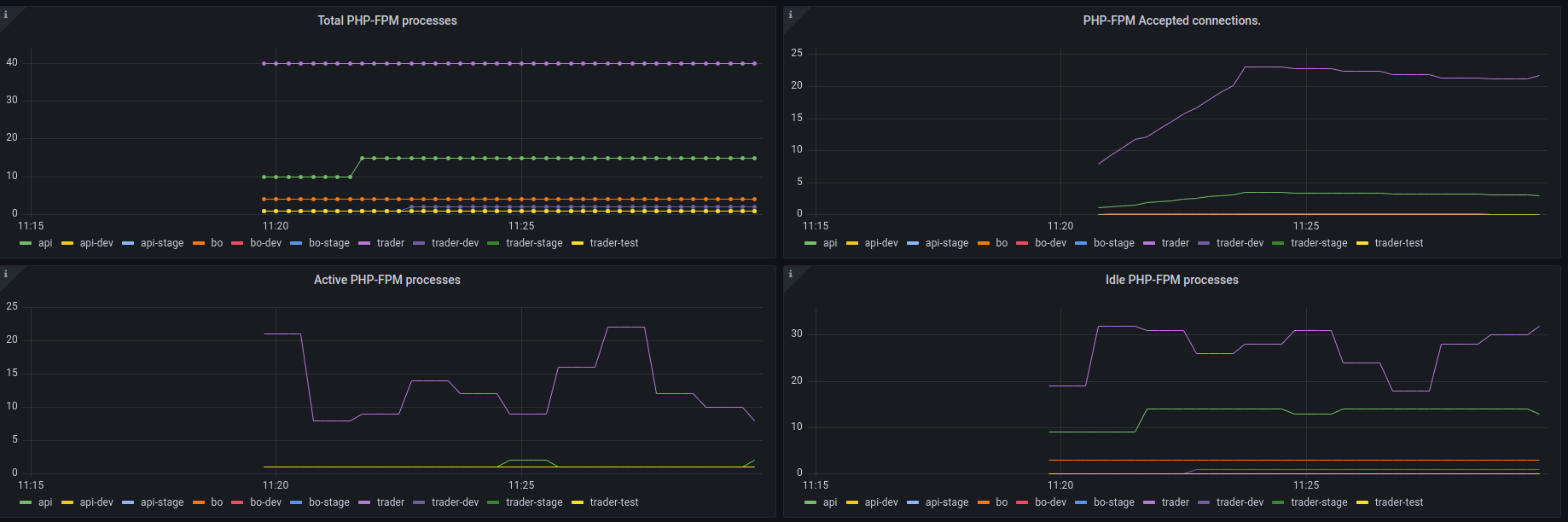Select trader-test label in Total processes legend
Viewport: 1568px width, 522px height.
pyautogui.click(x=613, y=243)
